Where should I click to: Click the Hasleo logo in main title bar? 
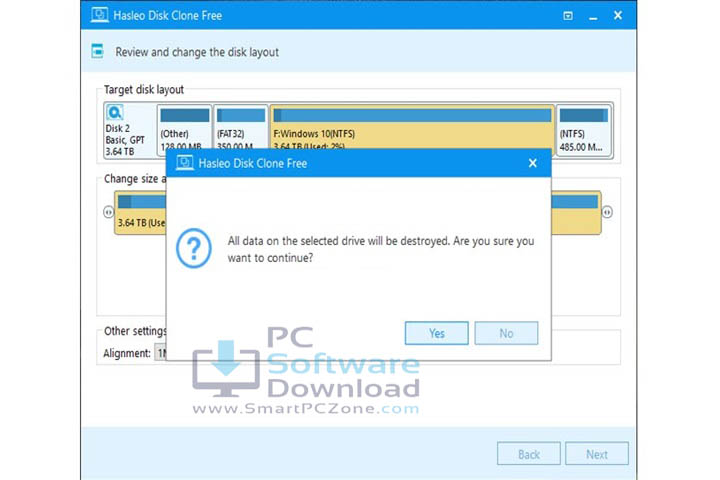coord(99,15)
